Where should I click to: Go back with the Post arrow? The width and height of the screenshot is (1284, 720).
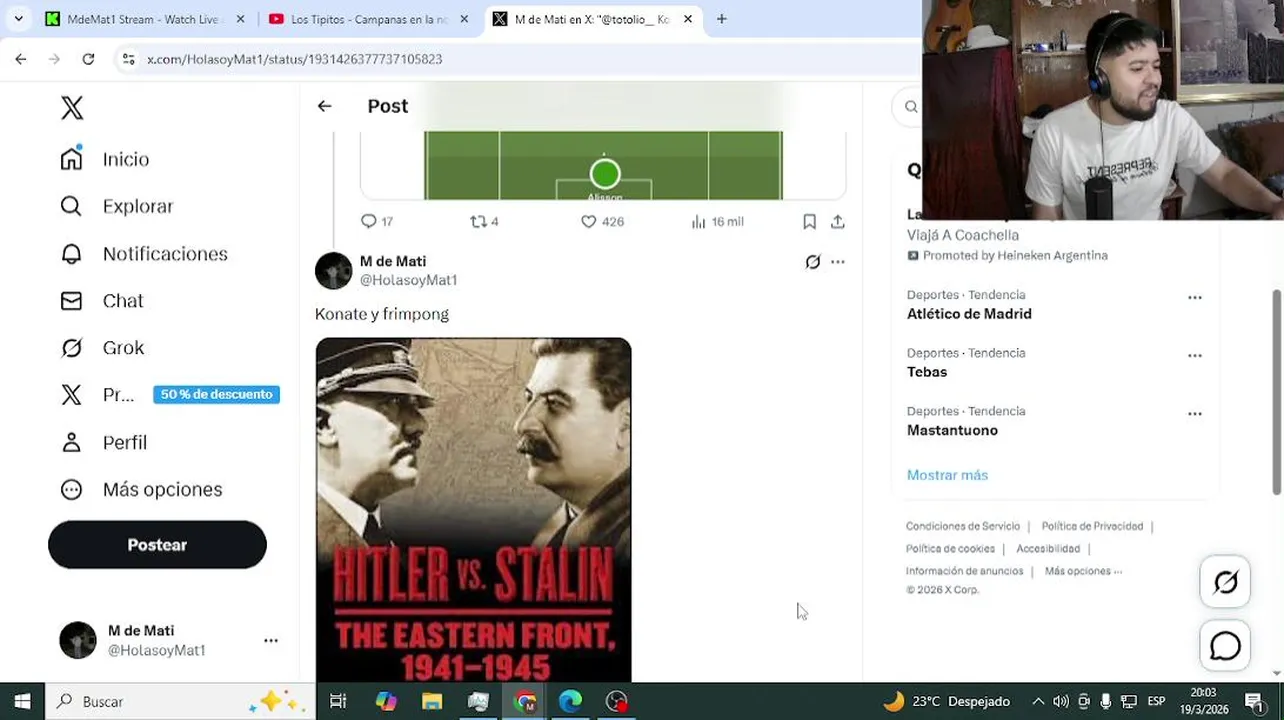click(324, 106)
